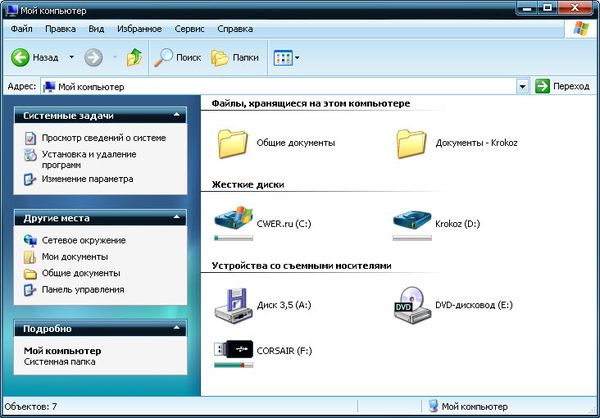Screen dimensions: 600x418
Task: Open the DVD-дисковод (E:) drive
Action: [x=410, y=303]
